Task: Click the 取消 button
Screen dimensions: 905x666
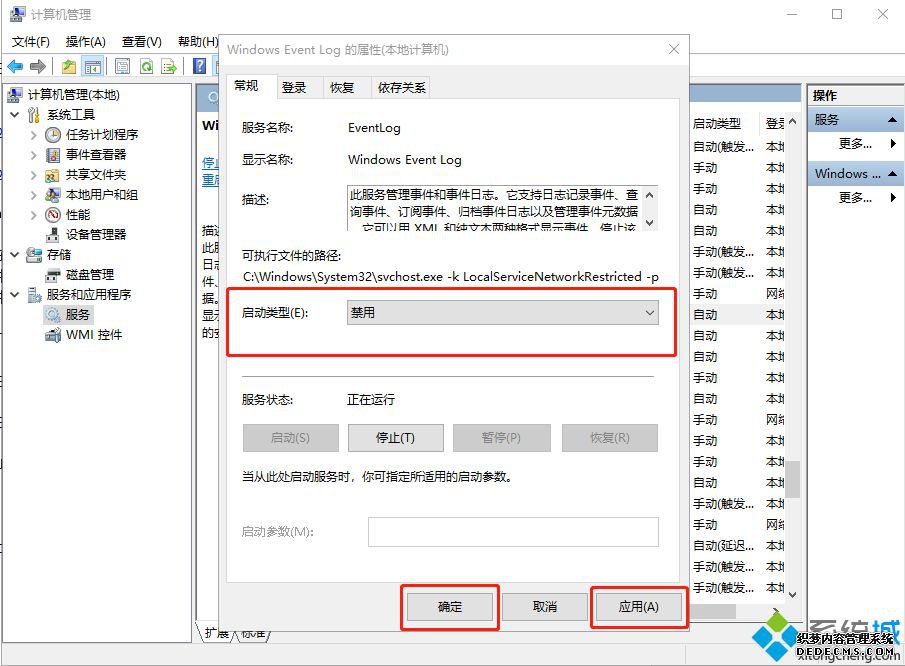Action: (544, 607)
